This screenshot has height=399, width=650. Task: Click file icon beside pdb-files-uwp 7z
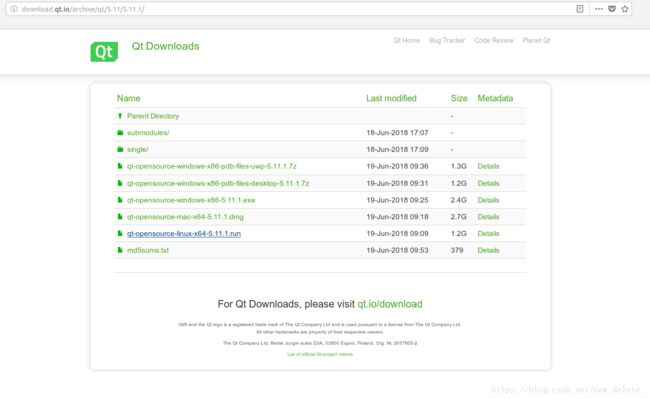tap(120, 166)
